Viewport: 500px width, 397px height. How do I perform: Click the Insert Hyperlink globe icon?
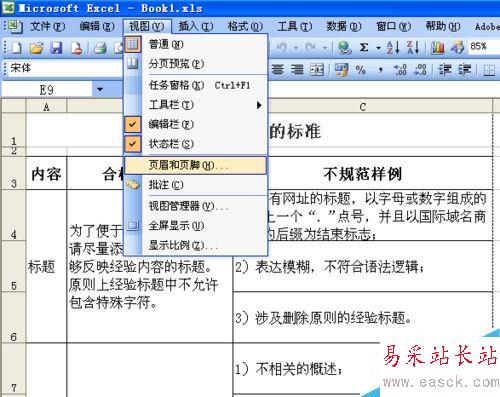pos(345,48)
